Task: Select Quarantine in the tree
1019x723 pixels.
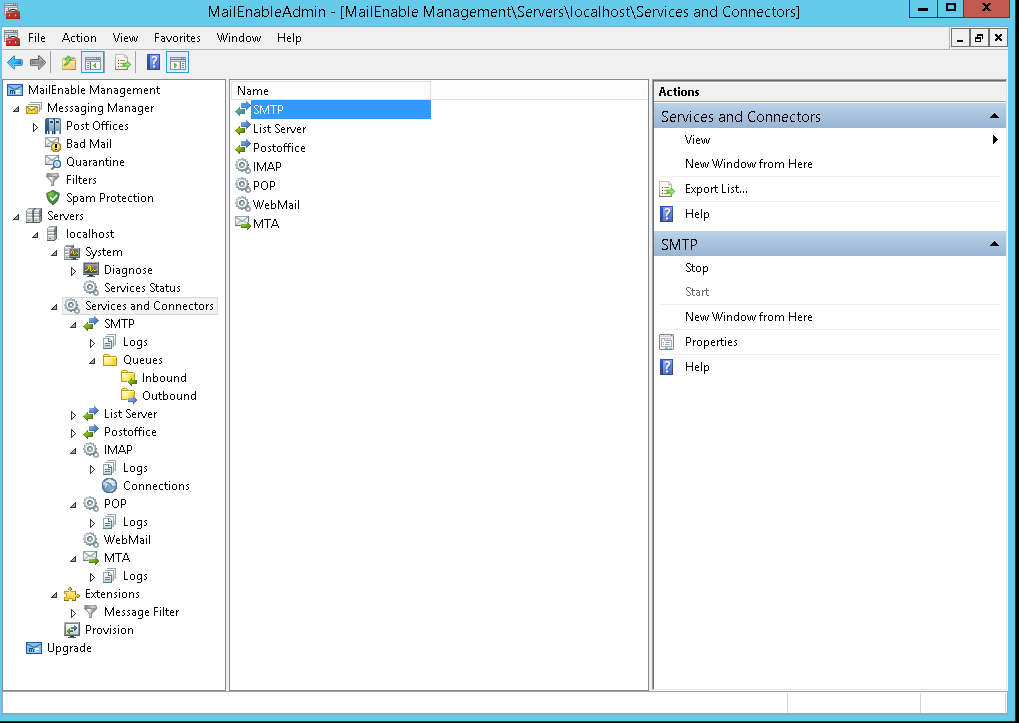Action: click(95, 162)
